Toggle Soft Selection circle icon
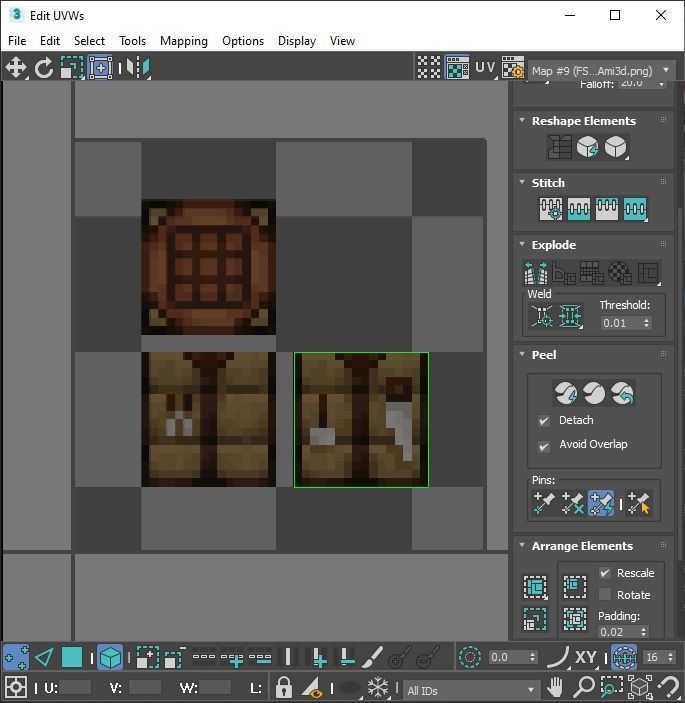Screen dimensions: 685x703 tap(470, 657)
